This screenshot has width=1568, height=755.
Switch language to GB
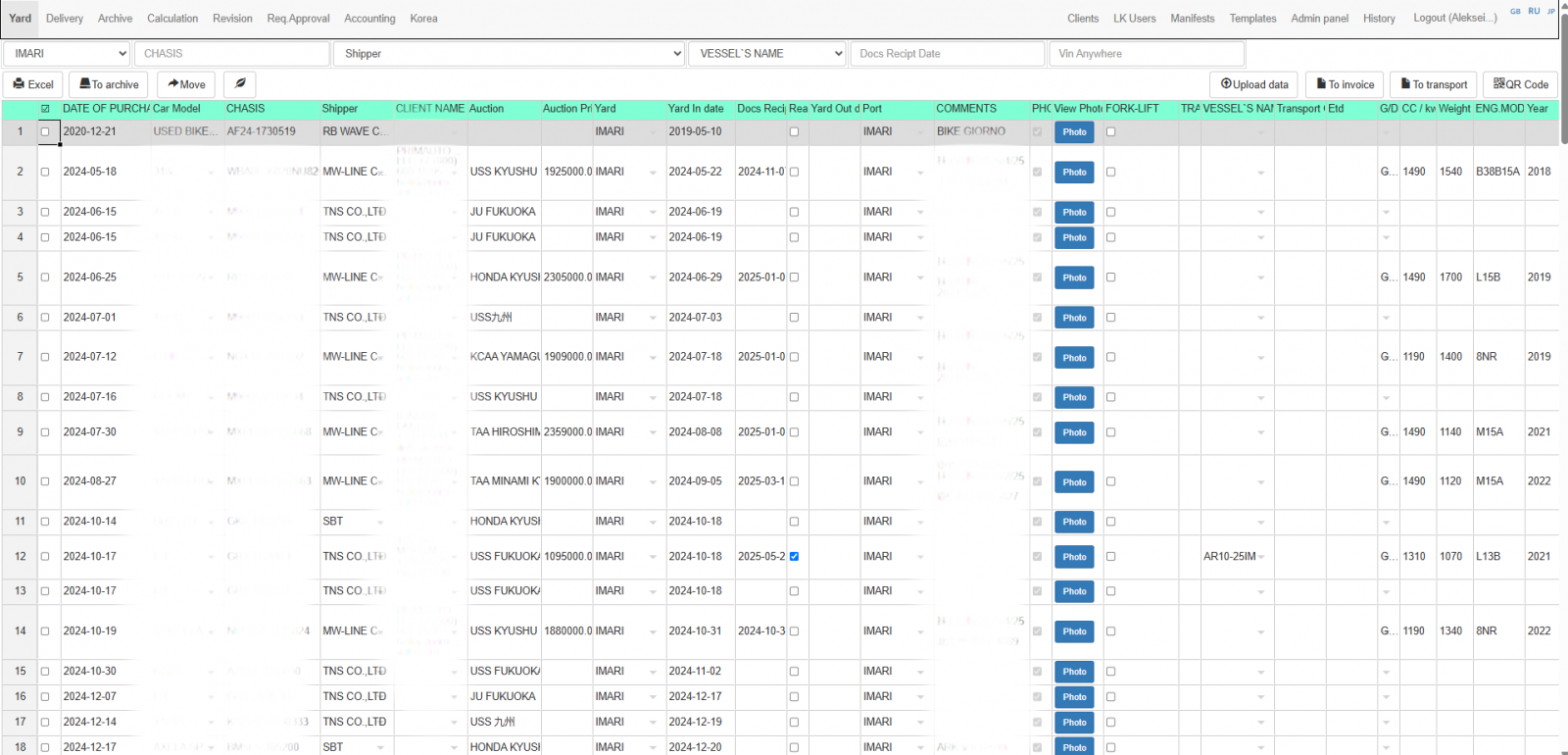tap(1515, 12)
